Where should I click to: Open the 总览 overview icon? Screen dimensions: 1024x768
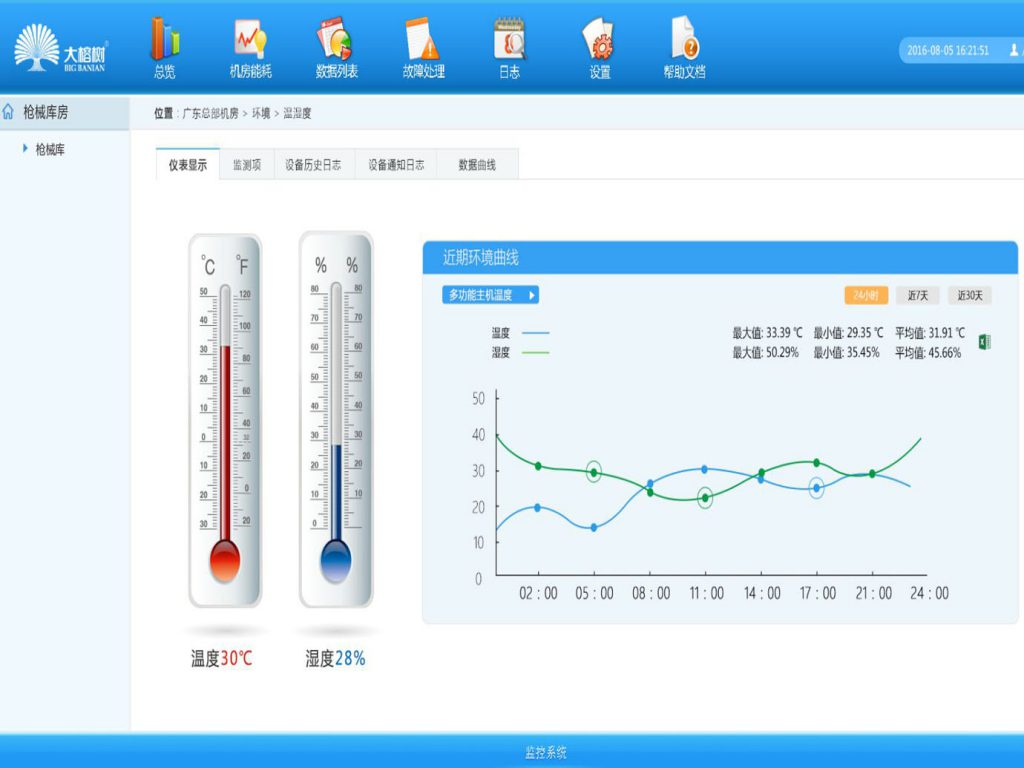click(165, 48)
